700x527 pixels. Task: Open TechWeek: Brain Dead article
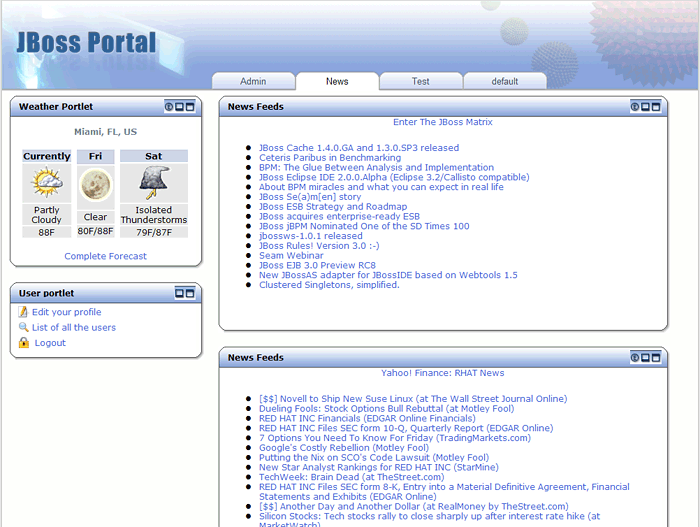[352, 477]
